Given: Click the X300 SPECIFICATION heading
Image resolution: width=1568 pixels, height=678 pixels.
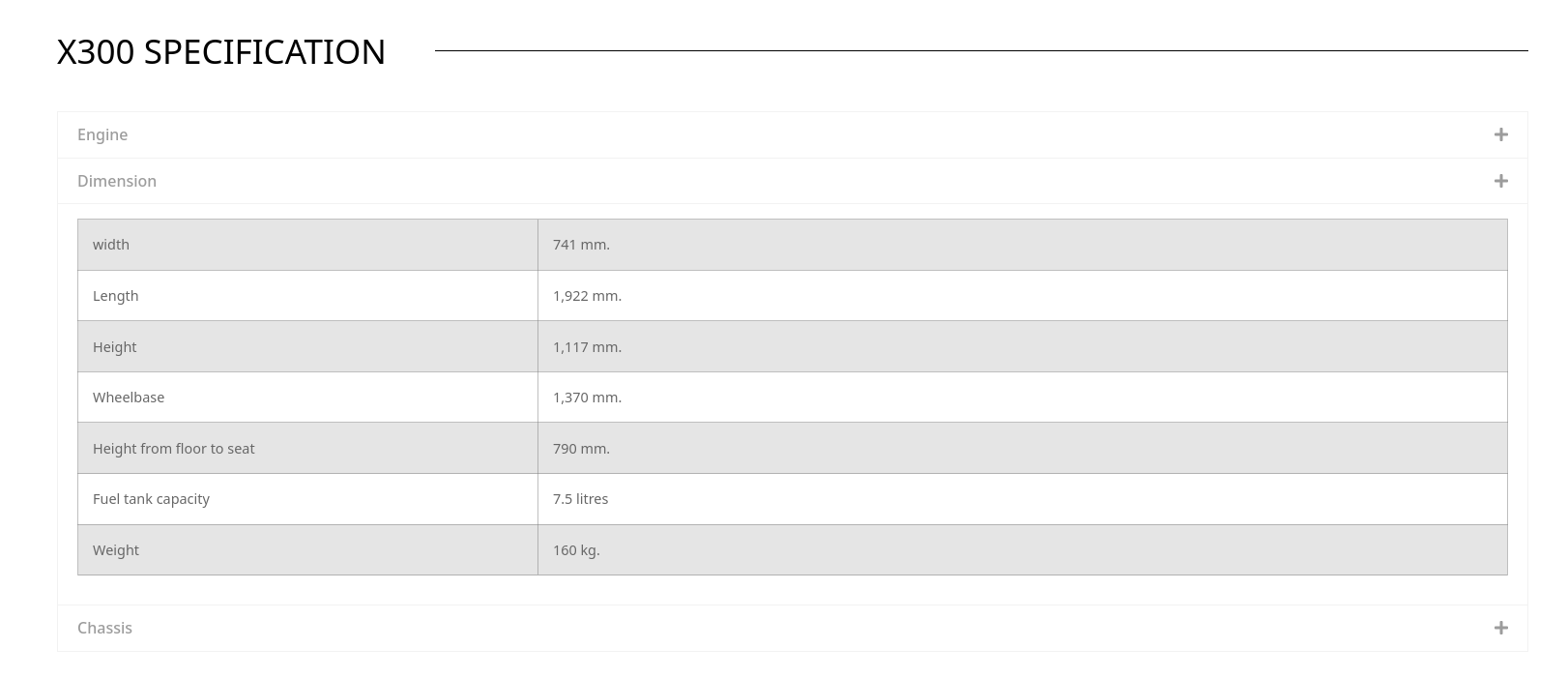Looking at the screenshot, I should 221,51.
